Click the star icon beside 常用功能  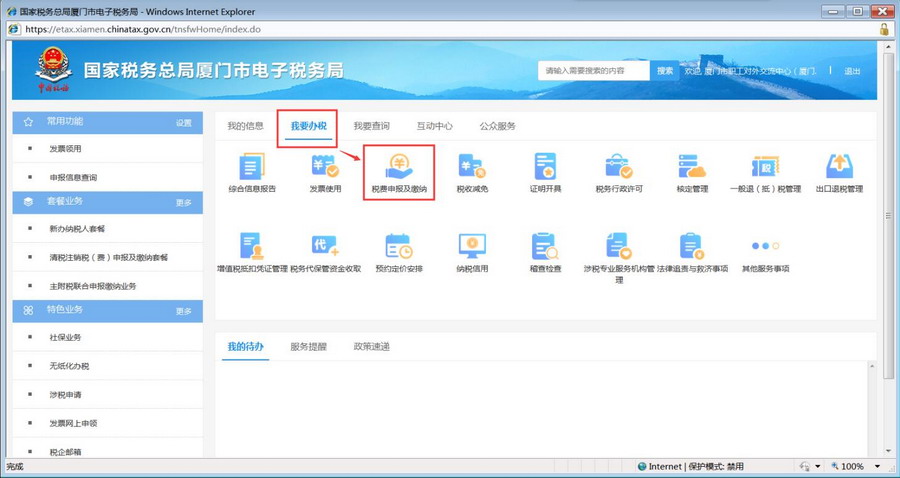point(28,122)
